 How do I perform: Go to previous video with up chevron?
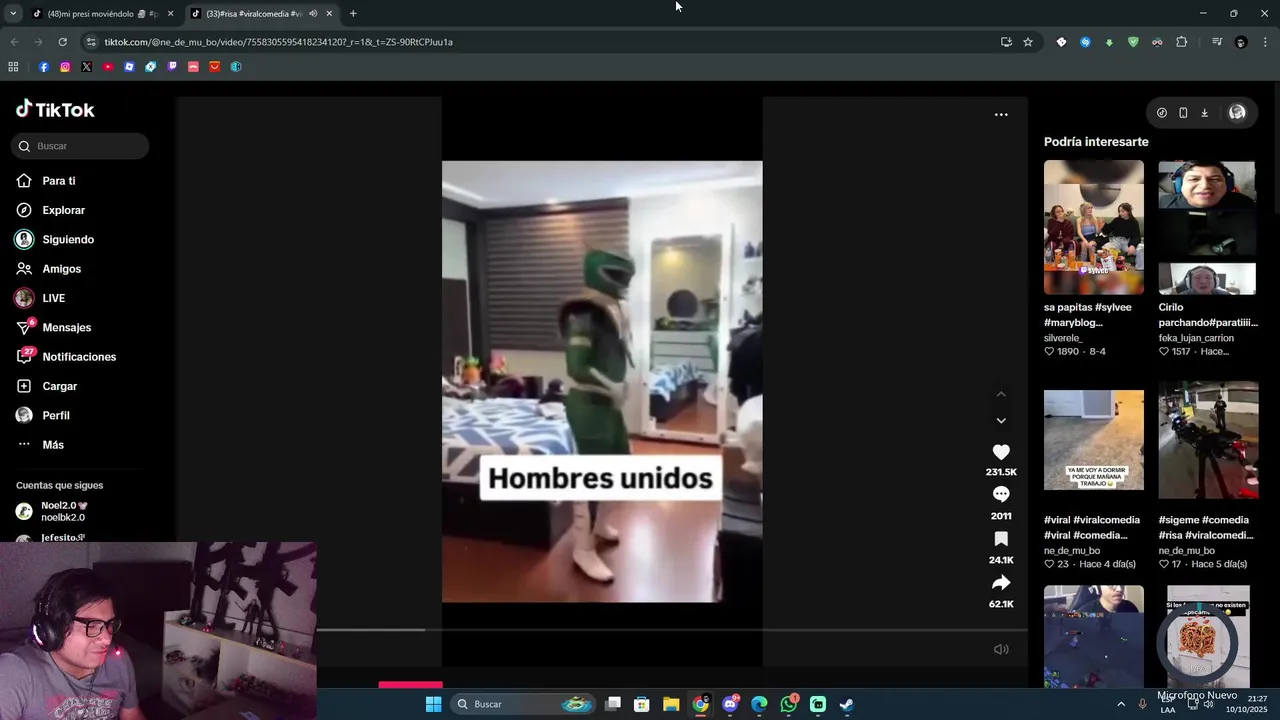(1001, 394)
